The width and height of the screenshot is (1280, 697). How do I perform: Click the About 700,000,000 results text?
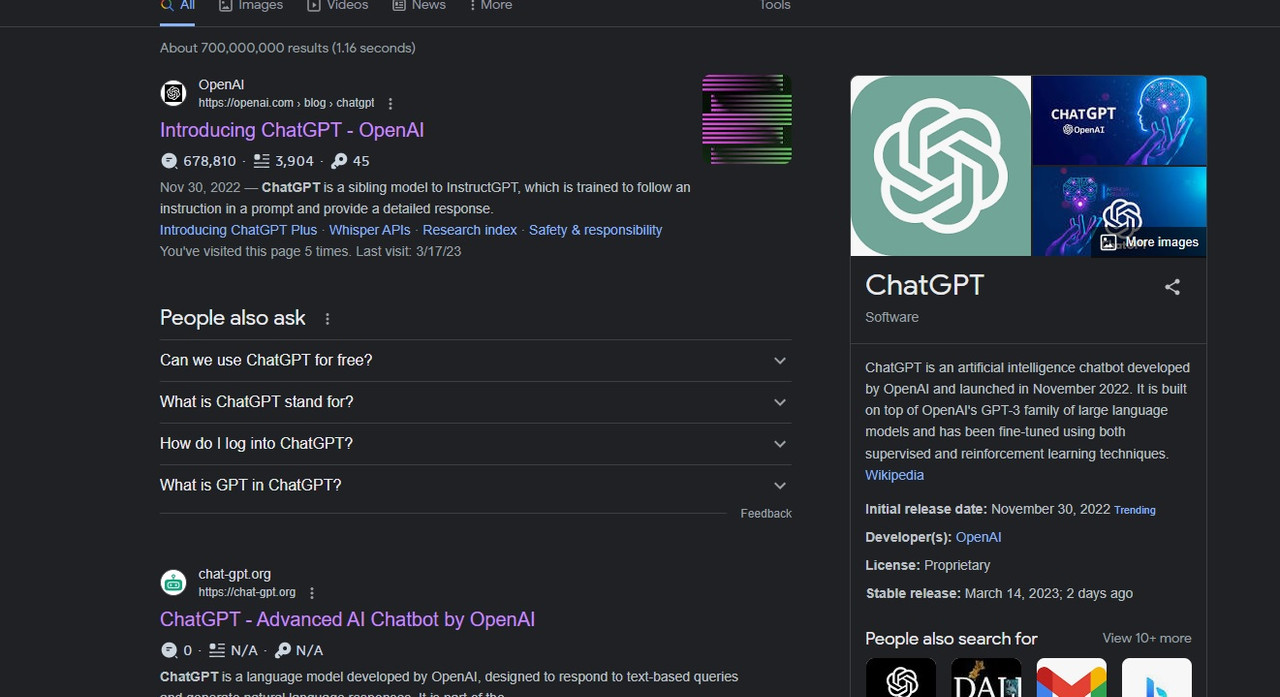[288, 48]
